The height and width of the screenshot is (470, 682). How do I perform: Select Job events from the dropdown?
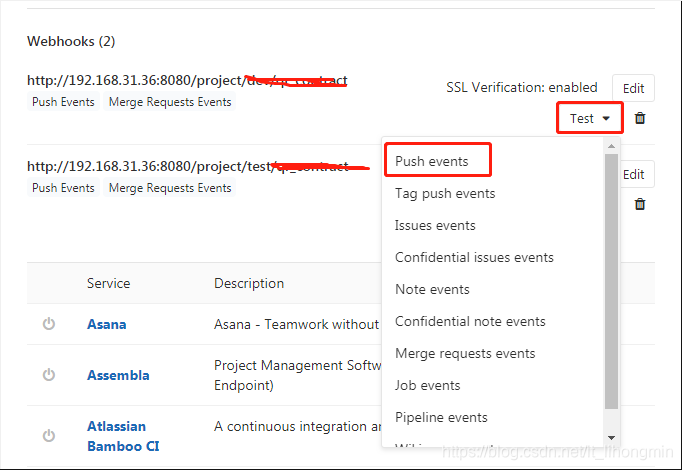coord(428,385)
